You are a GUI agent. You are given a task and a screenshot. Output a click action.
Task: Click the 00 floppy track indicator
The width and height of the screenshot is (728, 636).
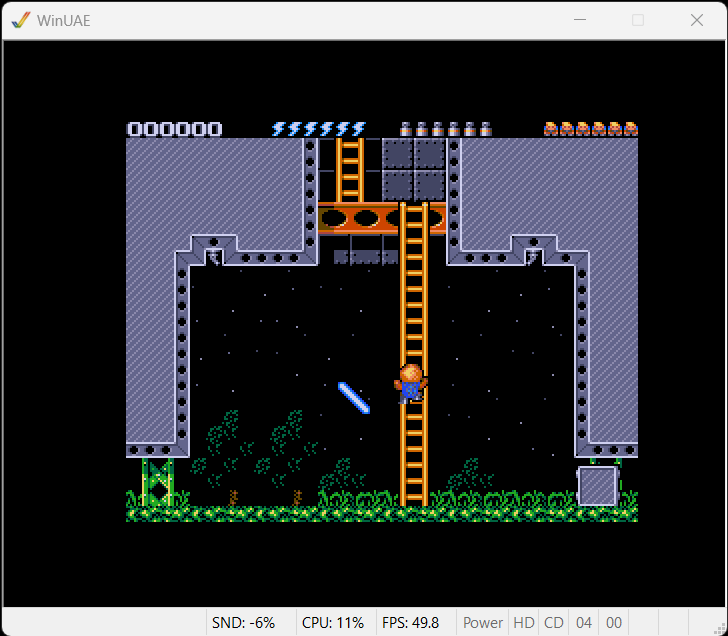(x=614, y=622)
